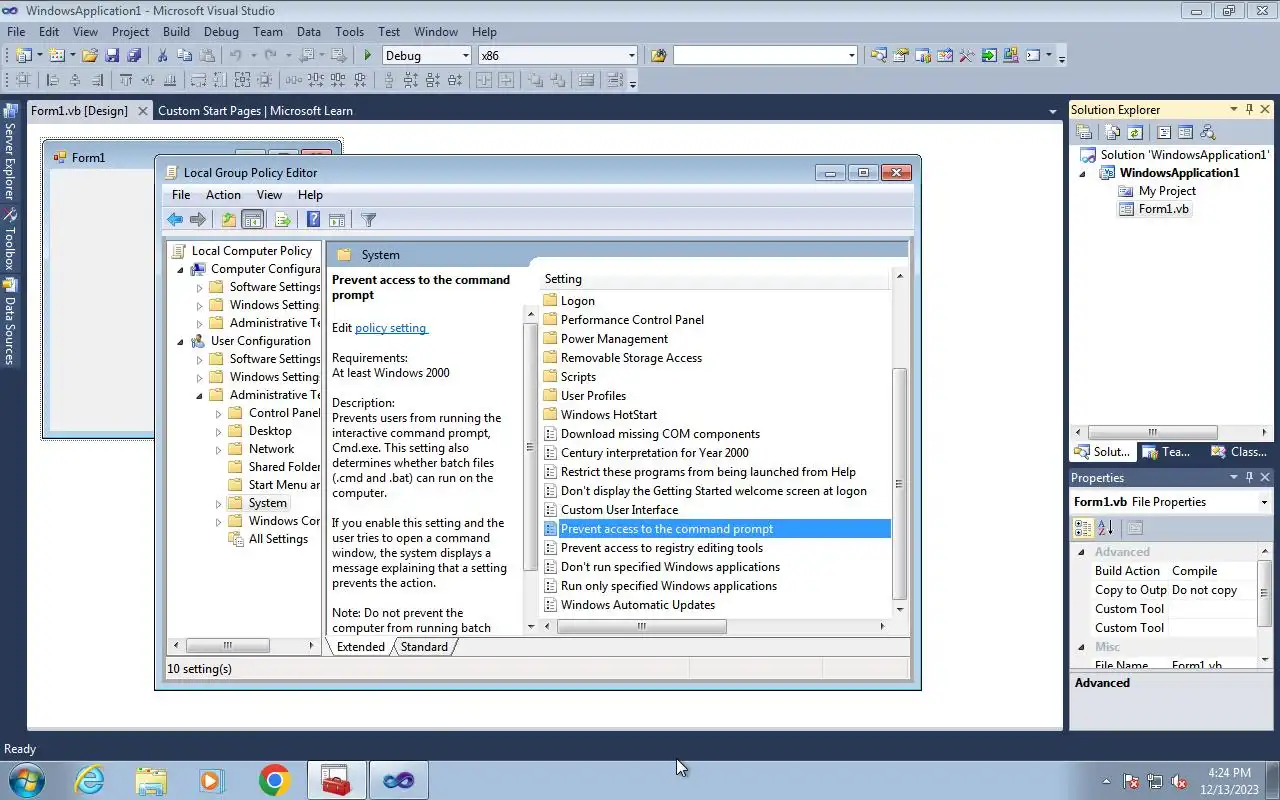The height and width of the screenshot is (800, 1280).
Task: Open the find combo box dropdown
Action: (852, 56)
